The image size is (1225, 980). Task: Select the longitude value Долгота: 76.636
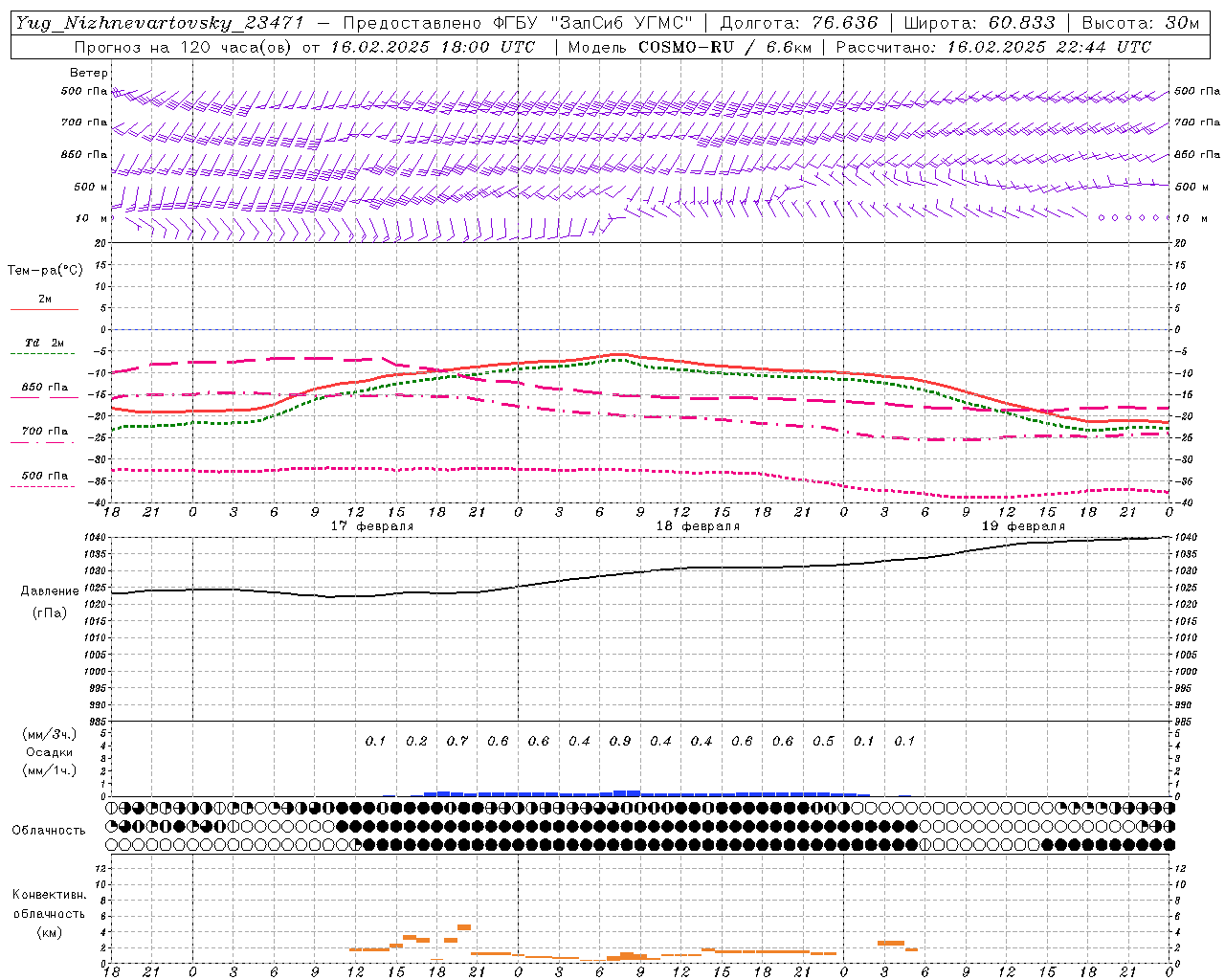(x=798, y=23)
